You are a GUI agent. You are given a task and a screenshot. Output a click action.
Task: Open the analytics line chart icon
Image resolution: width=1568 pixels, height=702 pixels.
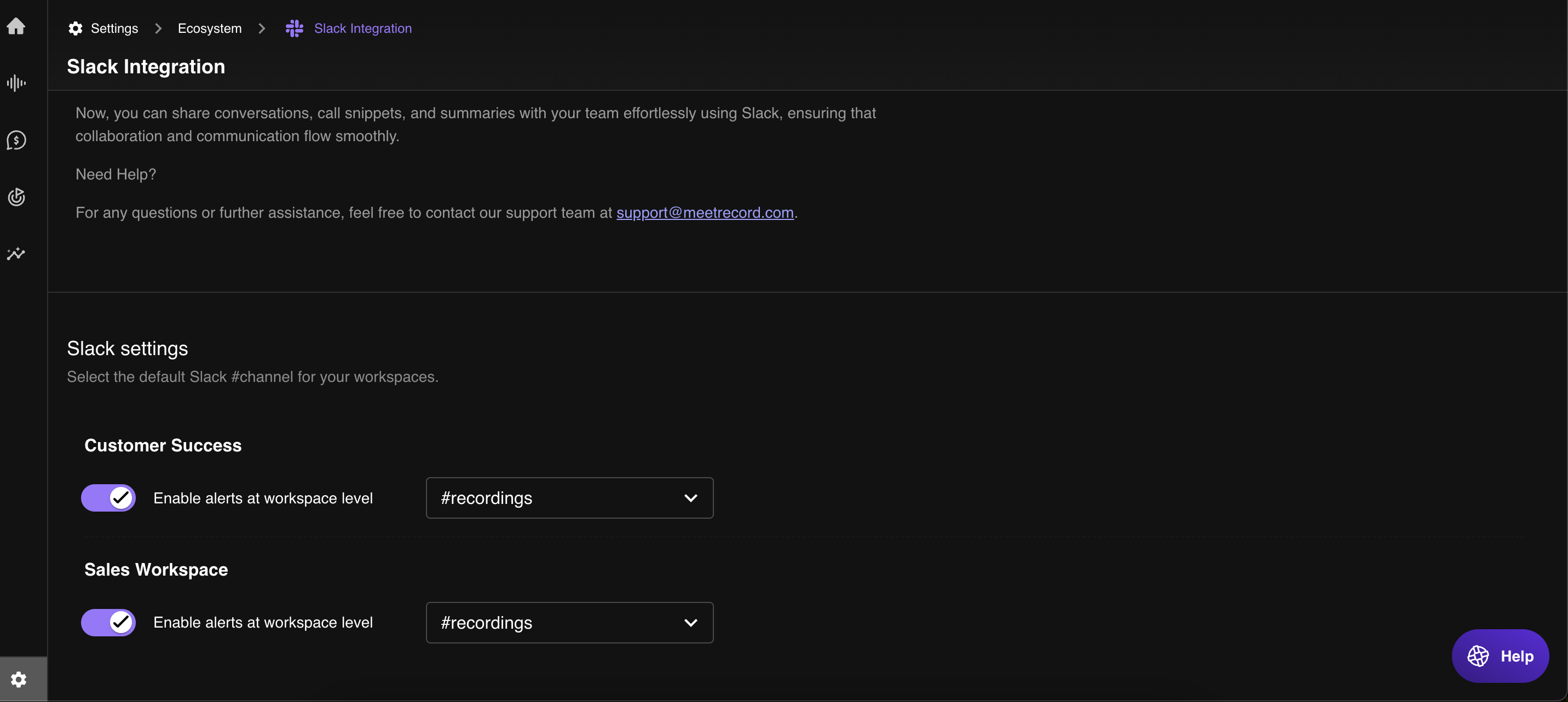pyautogui.click(x=16, y=254)
